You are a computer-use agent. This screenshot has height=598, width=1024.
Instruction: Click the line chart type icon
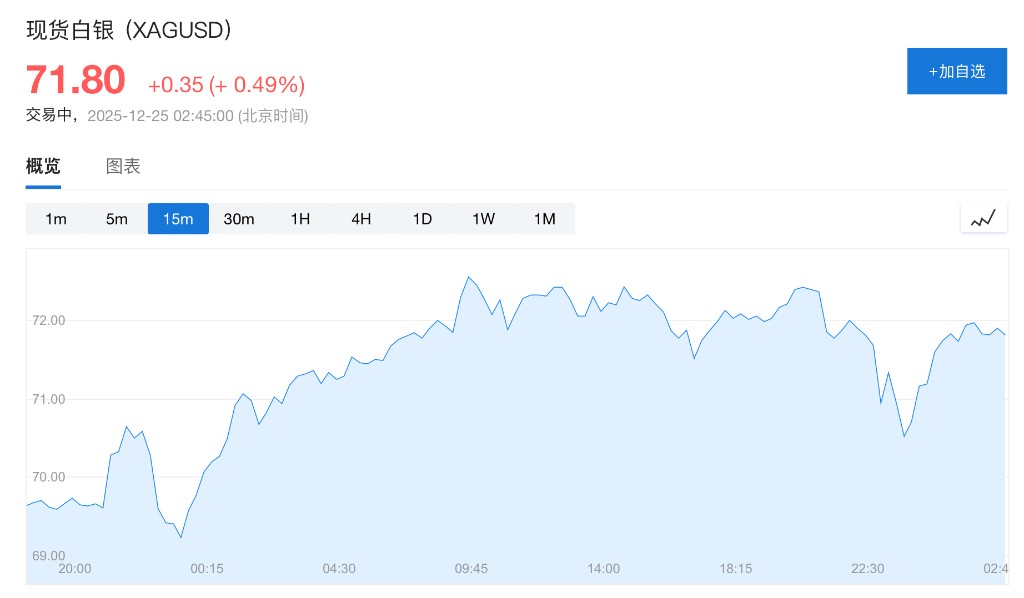point(984,218)
